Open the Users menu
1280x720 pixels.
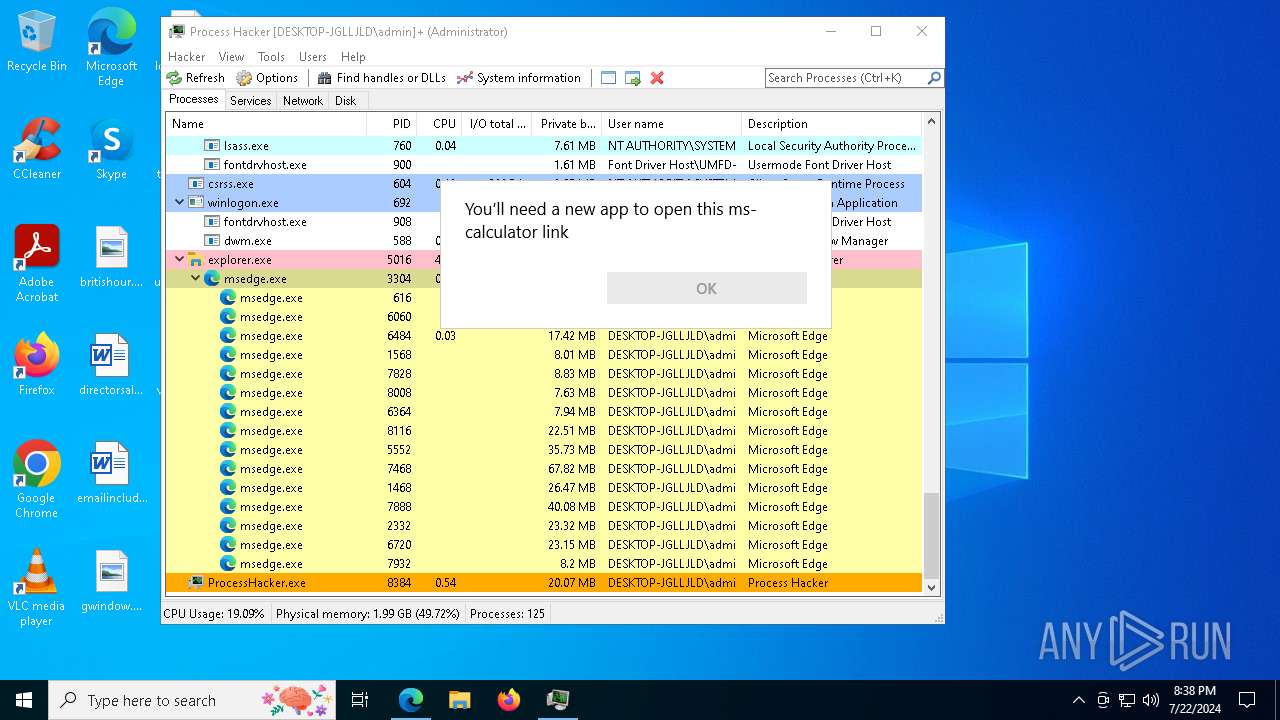[313, 57]
